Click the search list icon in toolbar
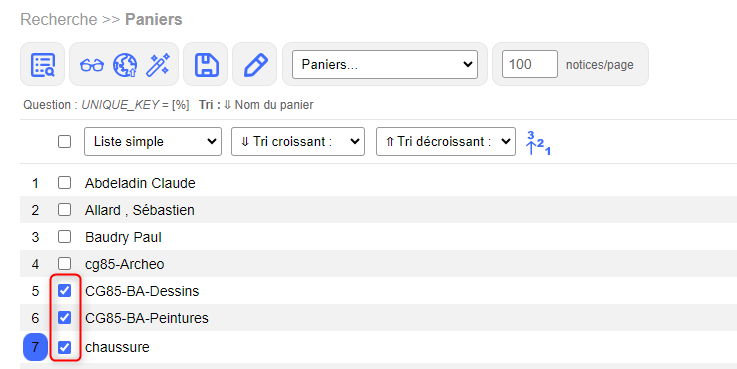 point(43,64)
